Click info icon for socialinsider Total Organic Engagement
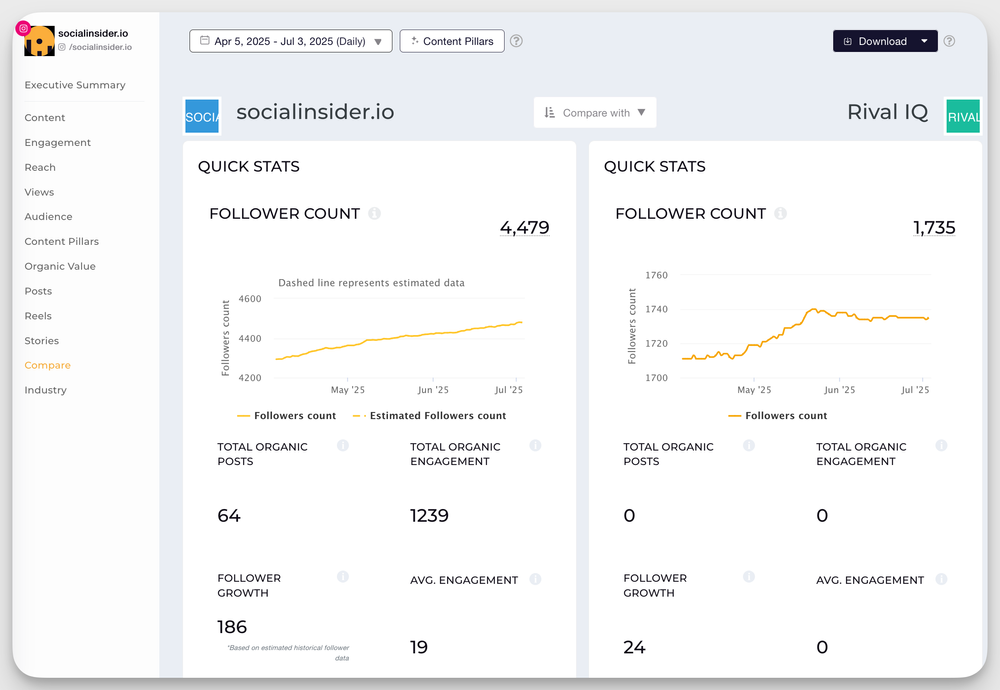1000x690 pixels. (535, 446)
